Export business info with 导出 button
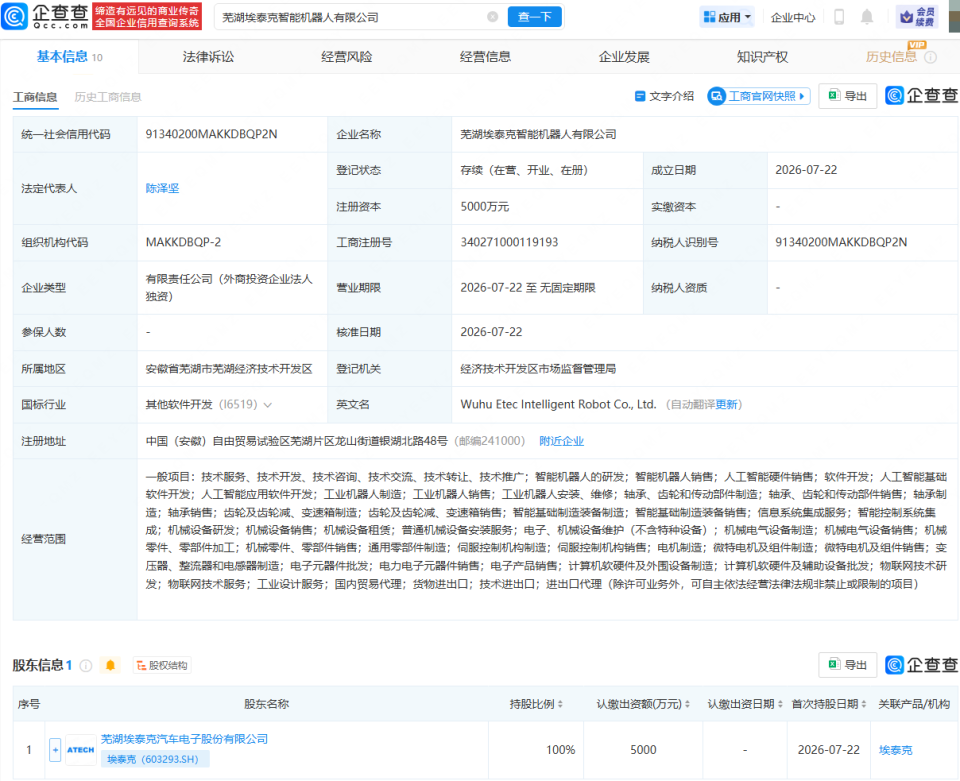 coord(847,96)
